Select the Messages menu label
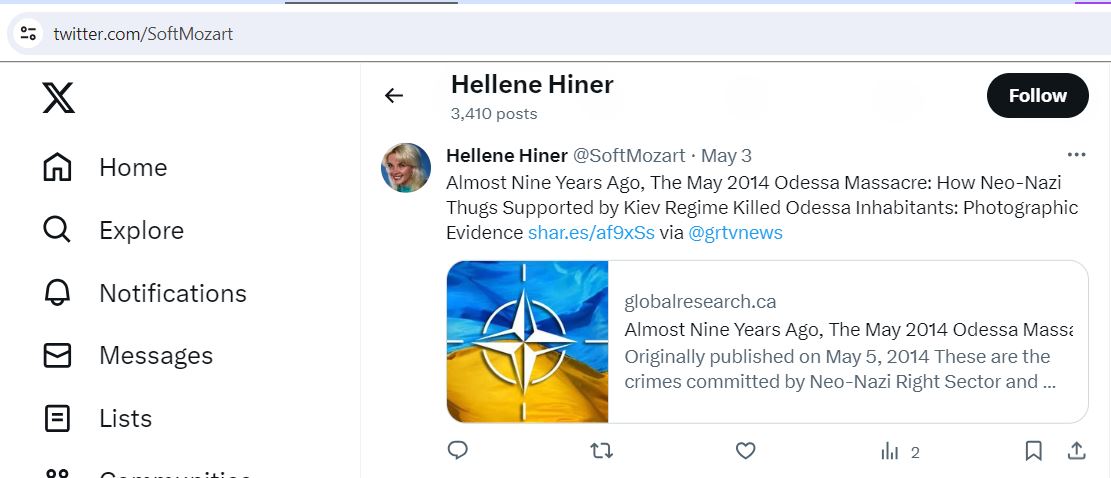 [156, 355]
